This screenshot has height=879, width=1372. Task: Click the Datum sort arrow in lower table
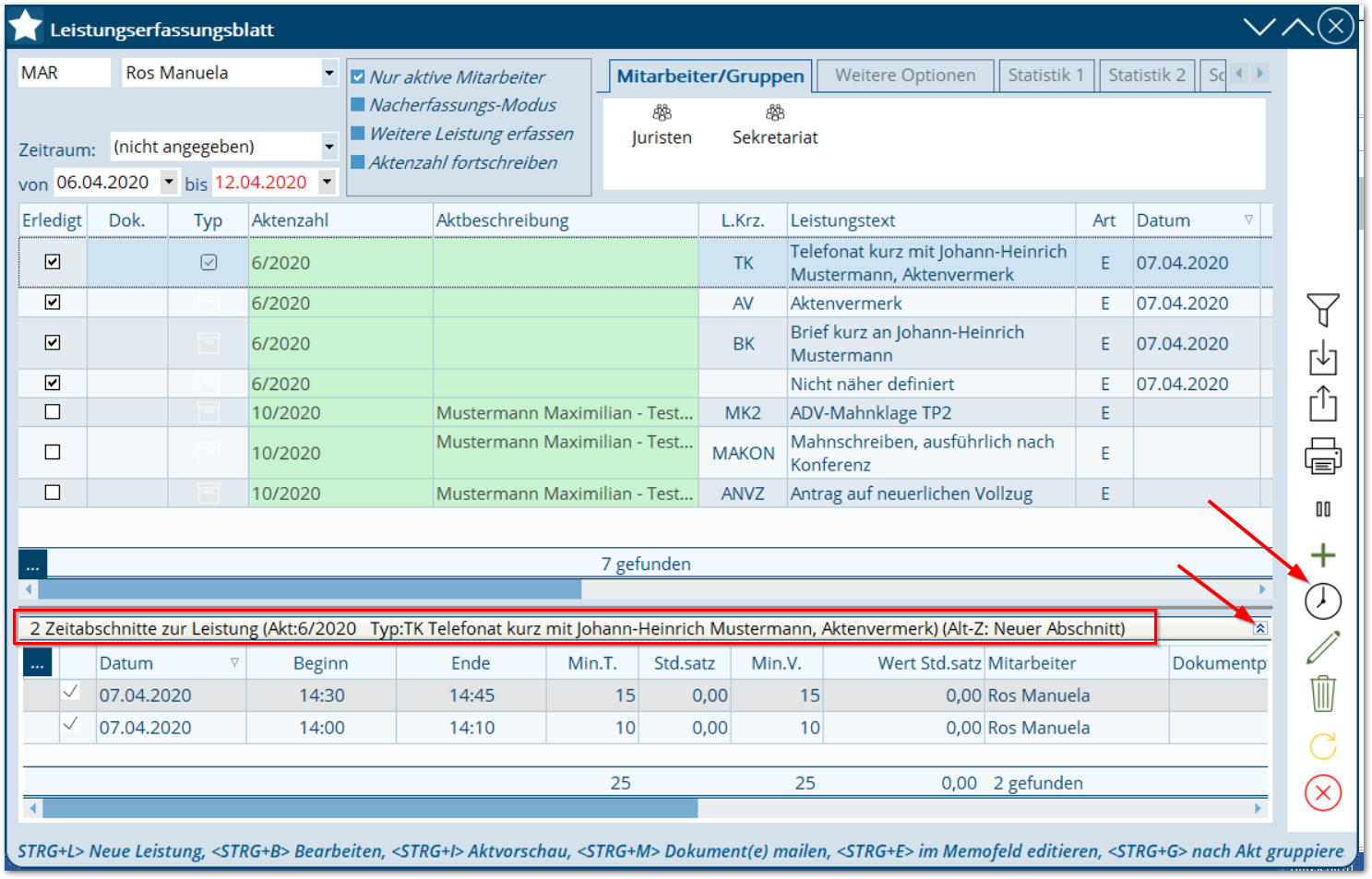pyautogui.click(x=234, y=662)
